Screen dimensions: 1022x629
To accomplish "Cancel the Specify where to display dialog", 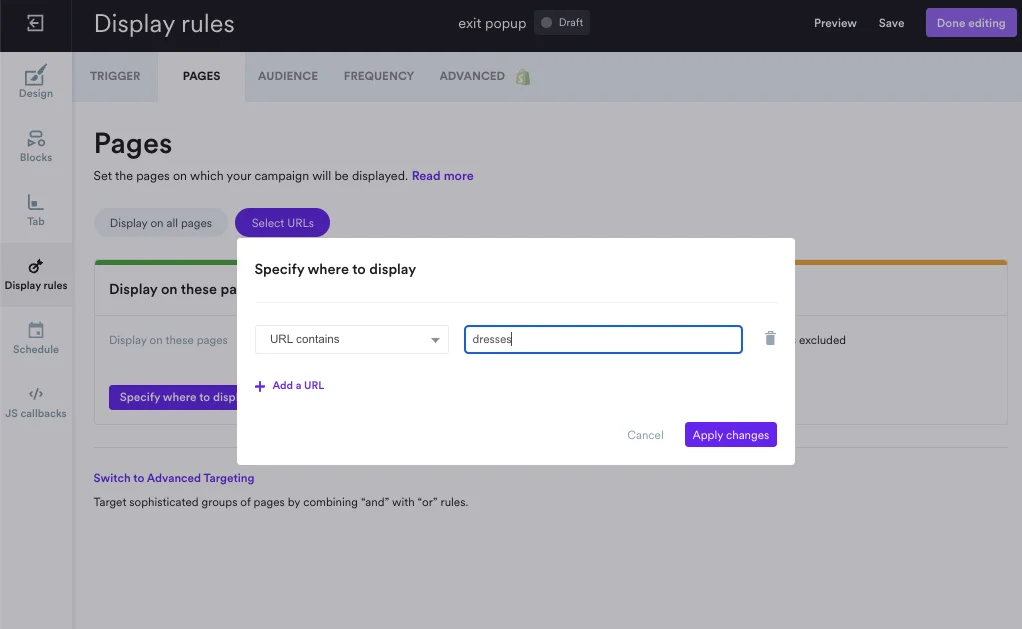I will tap(645, 434).
